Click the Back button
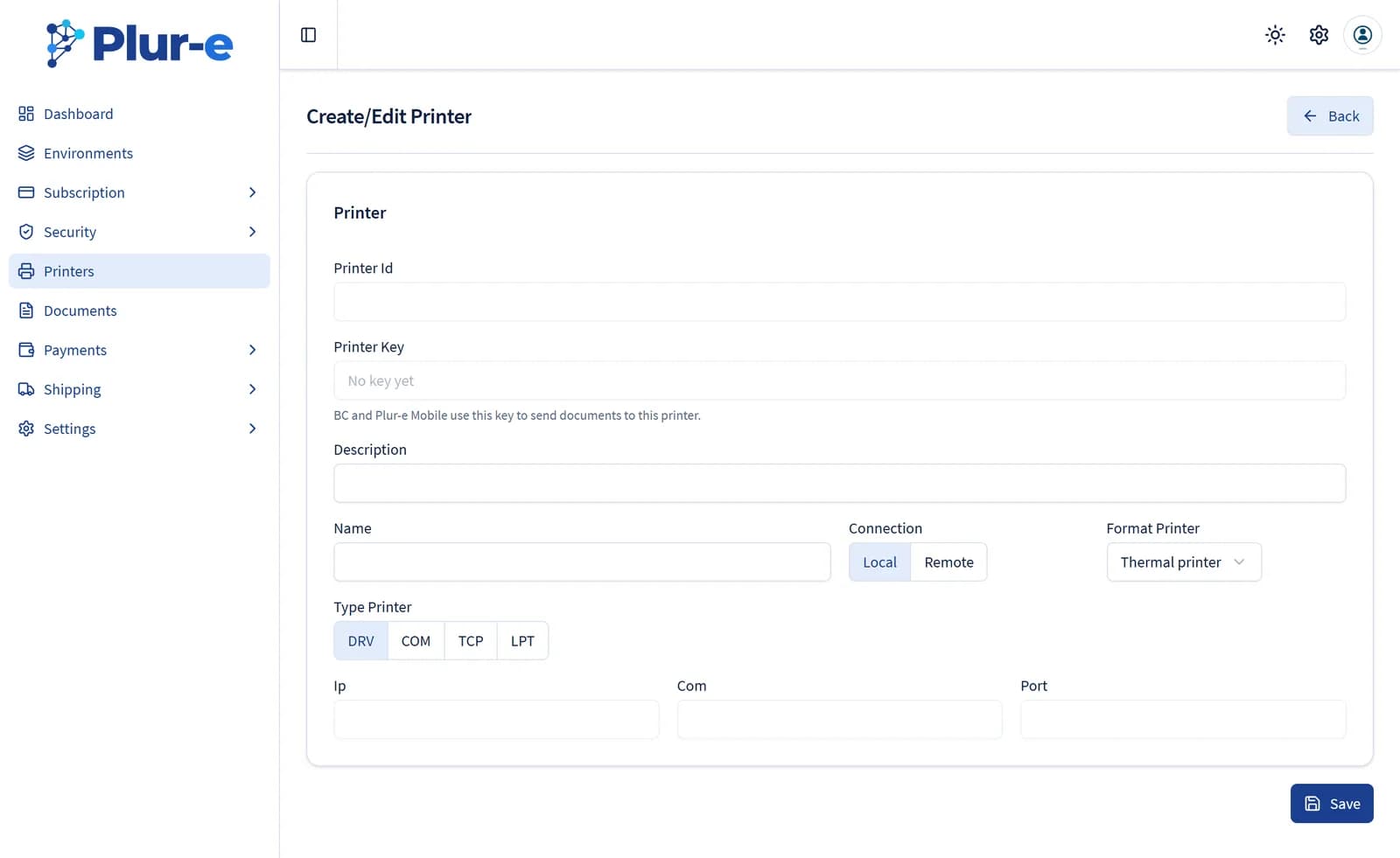 1330,116
